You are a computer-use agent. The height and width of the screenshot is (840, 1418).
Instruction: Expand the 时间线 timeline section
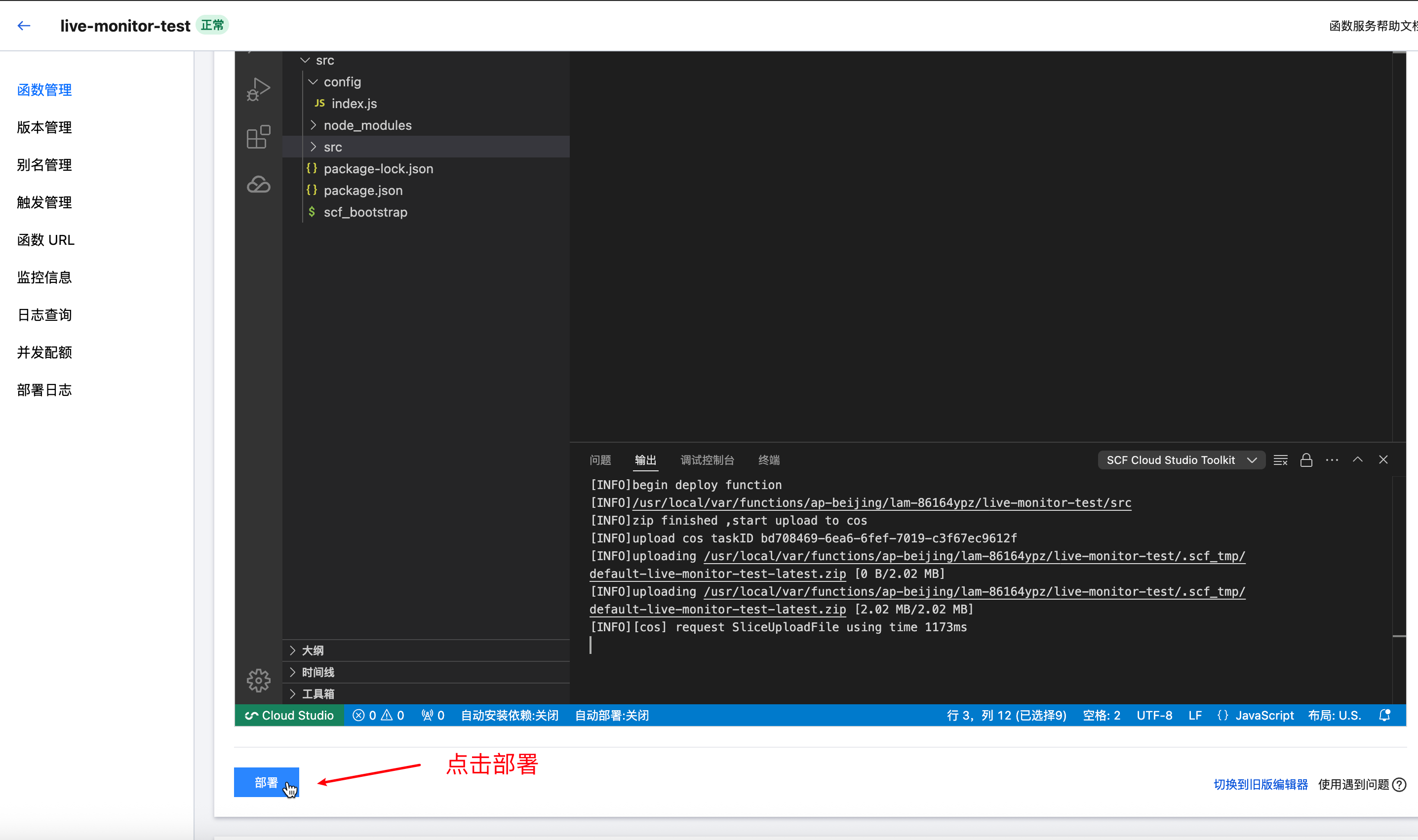click(317, 672)
